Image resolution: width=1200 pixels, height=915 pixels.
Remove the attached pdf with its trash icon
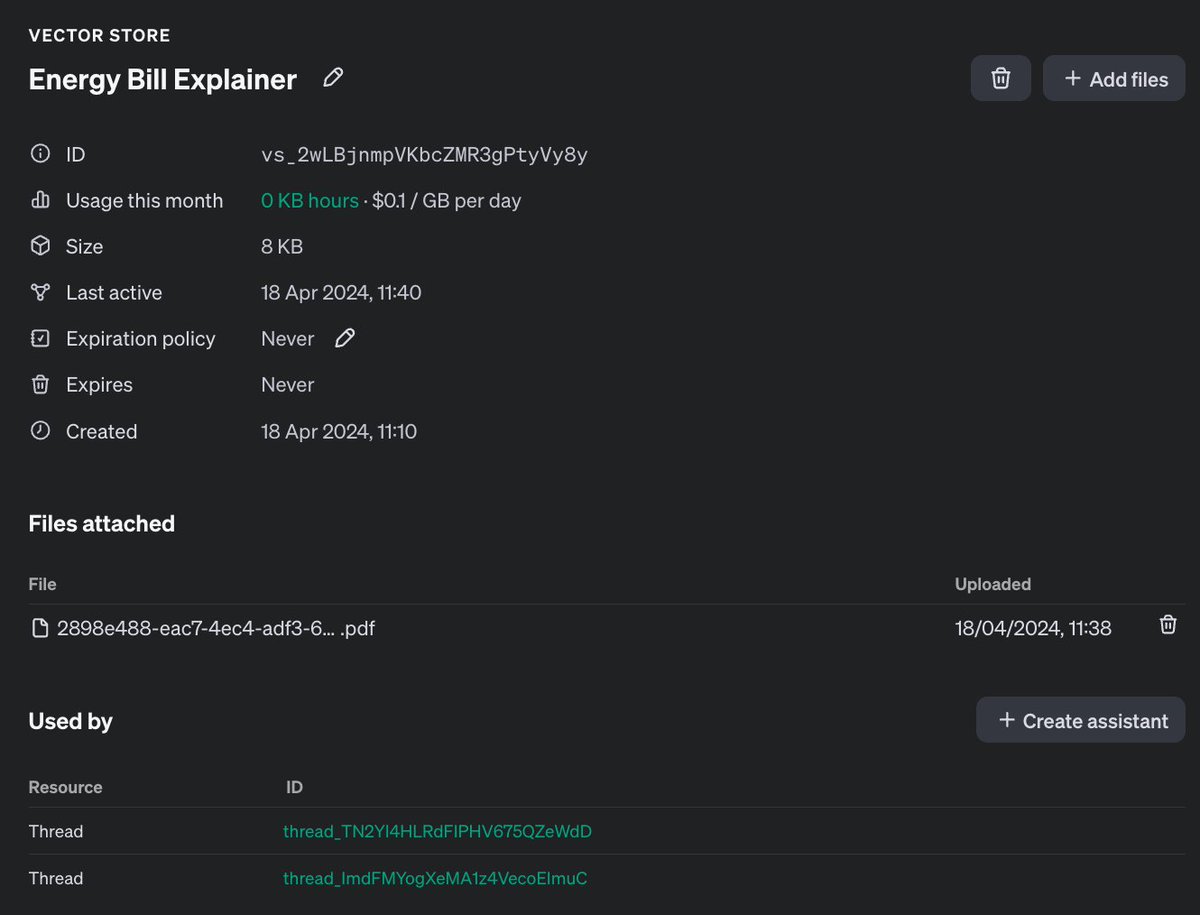tap(1167, 625)
